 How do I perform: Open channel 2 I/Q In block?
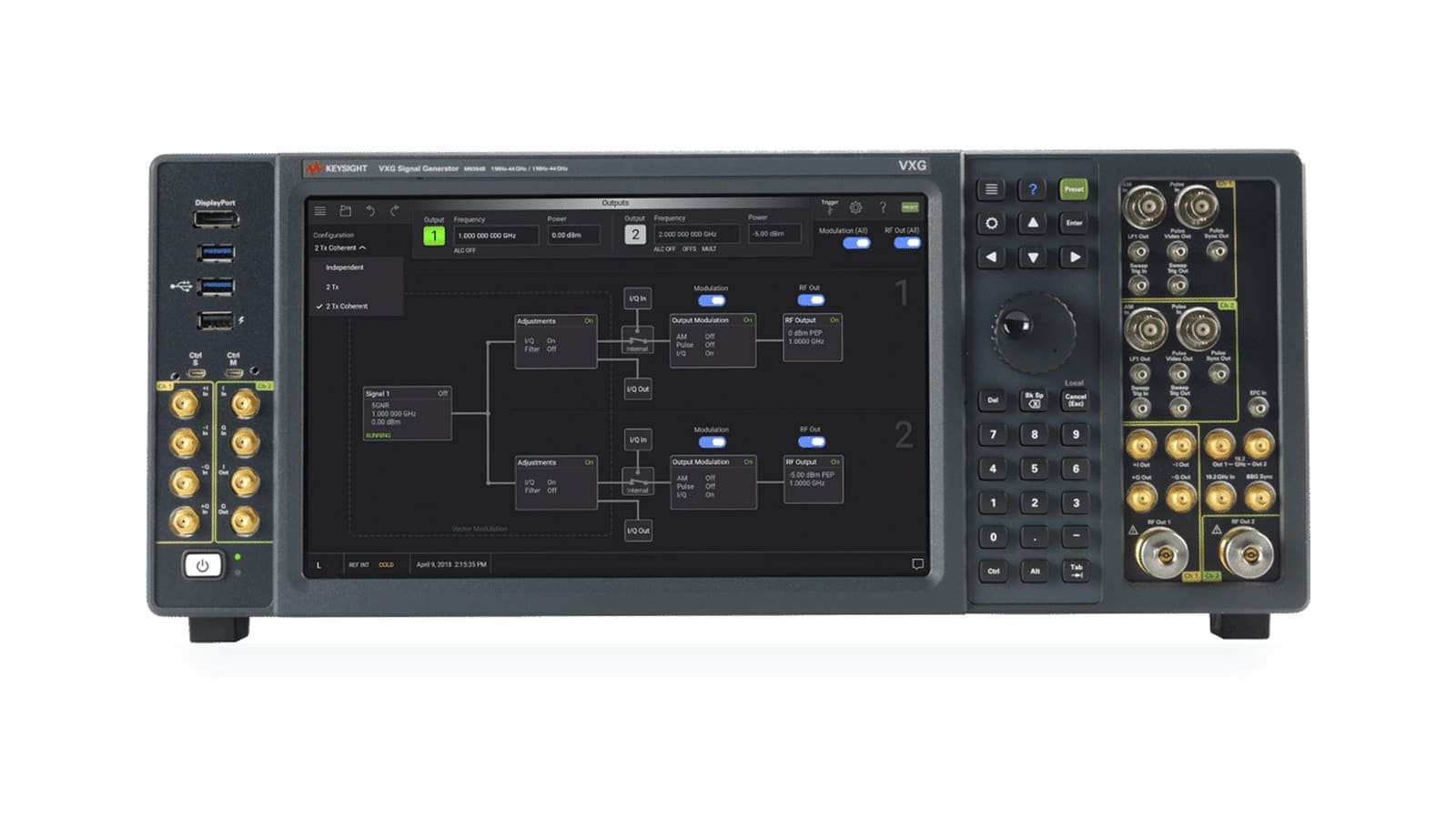pyautogui.click(x=637, y=440)
